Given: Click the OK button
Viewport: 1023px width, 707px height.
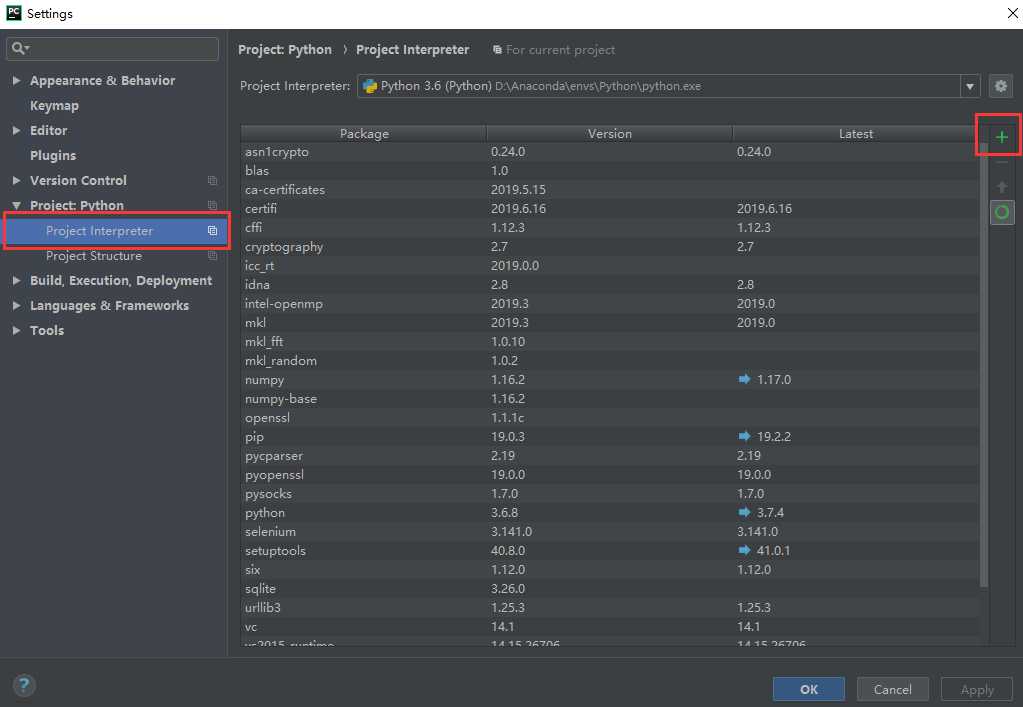Looking at the screenshot, I should (x=808, y=689).
